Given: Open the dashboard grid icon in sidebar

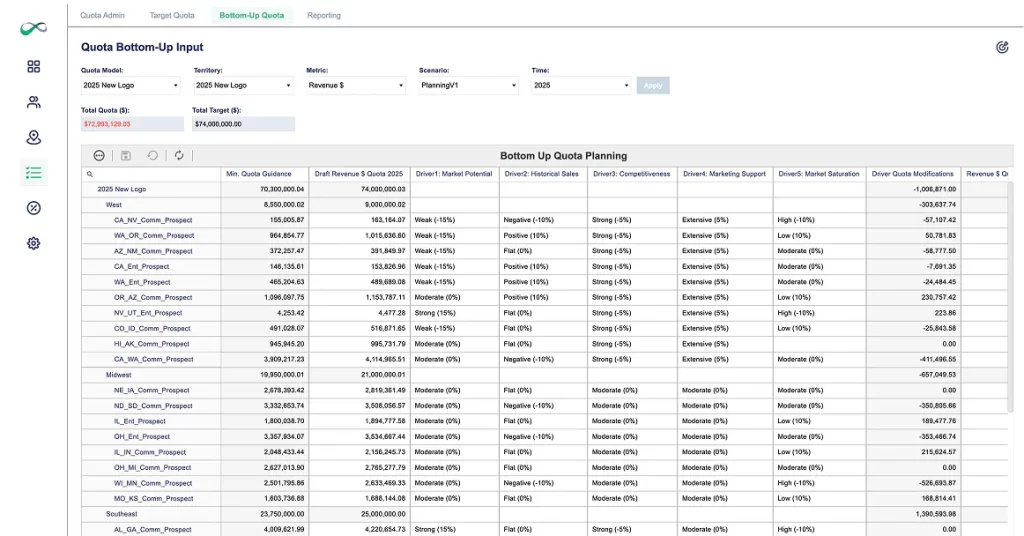Looking at the screenshot, I should coord(34,66).
